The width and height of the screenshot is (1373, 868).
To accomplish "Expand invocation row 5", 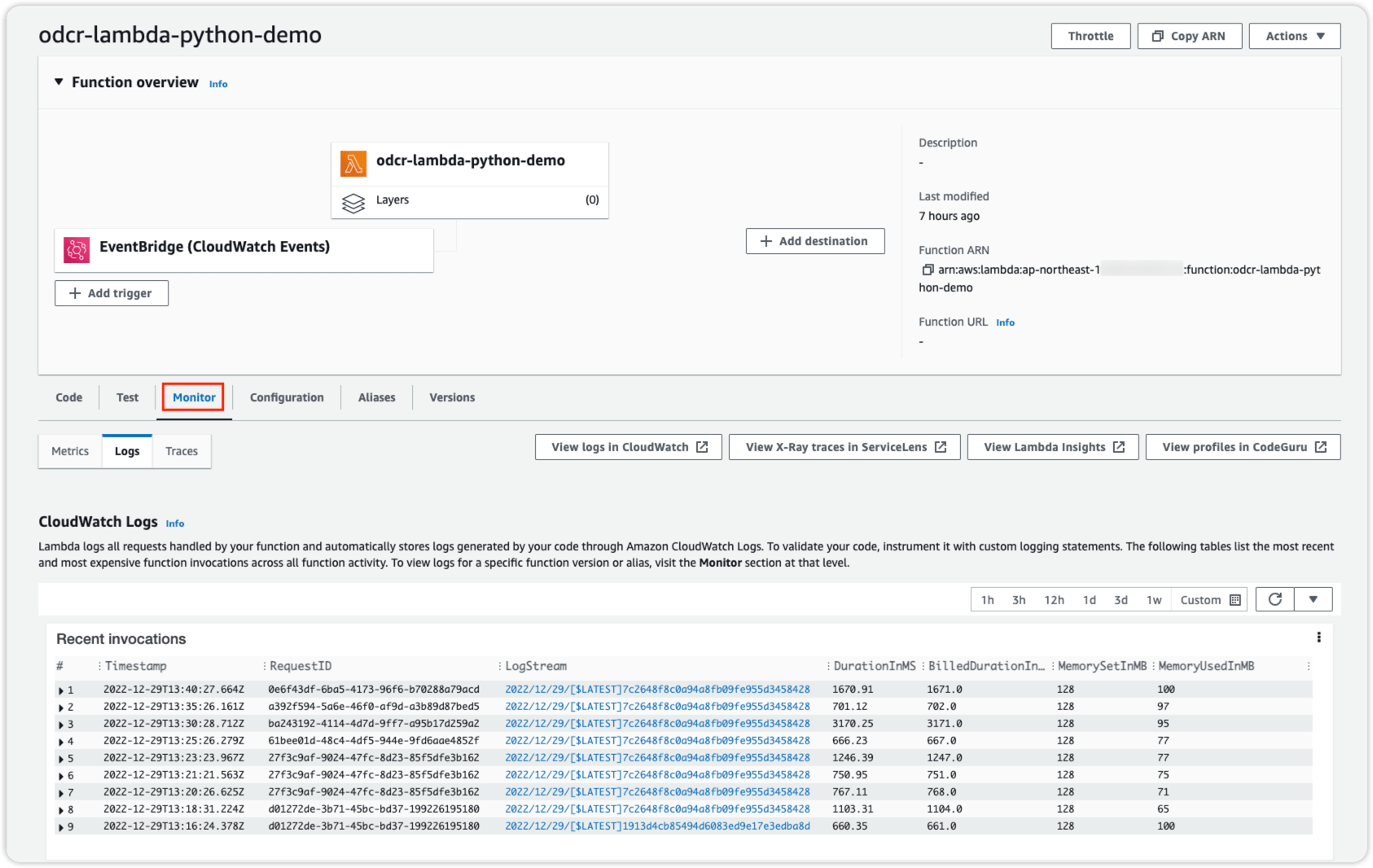I will coord(61,759).
